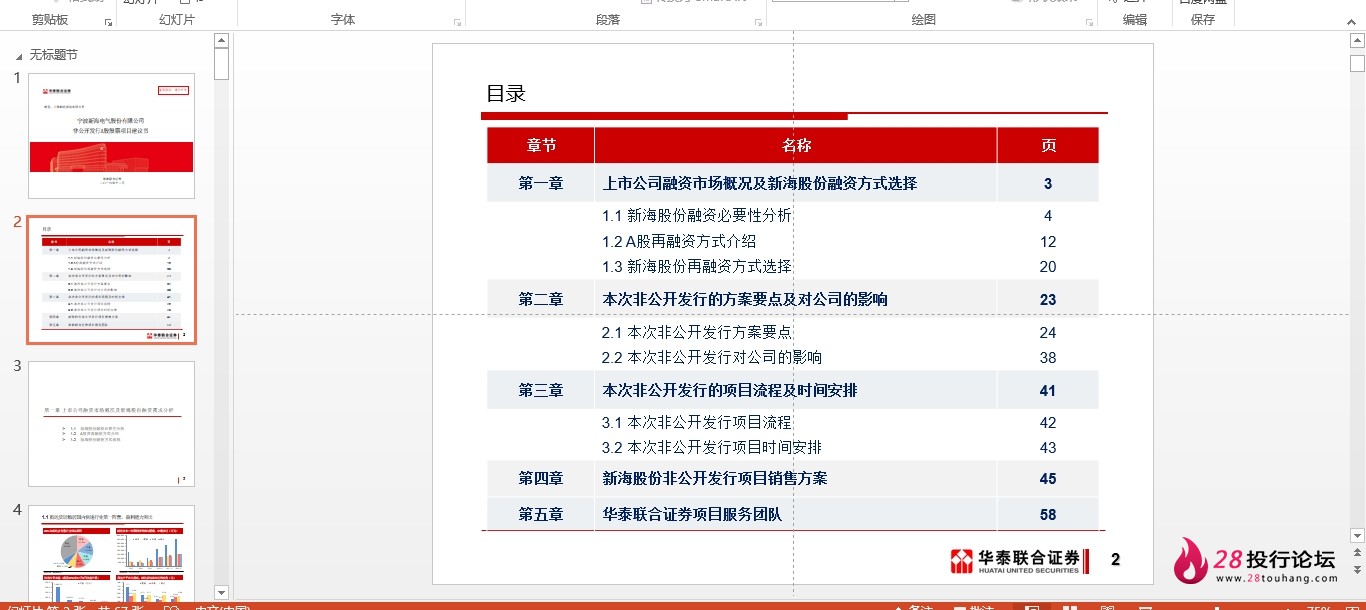Click page number 45 for chapter four
This screenshot has width=1366, height=610.
[1048, 479]
